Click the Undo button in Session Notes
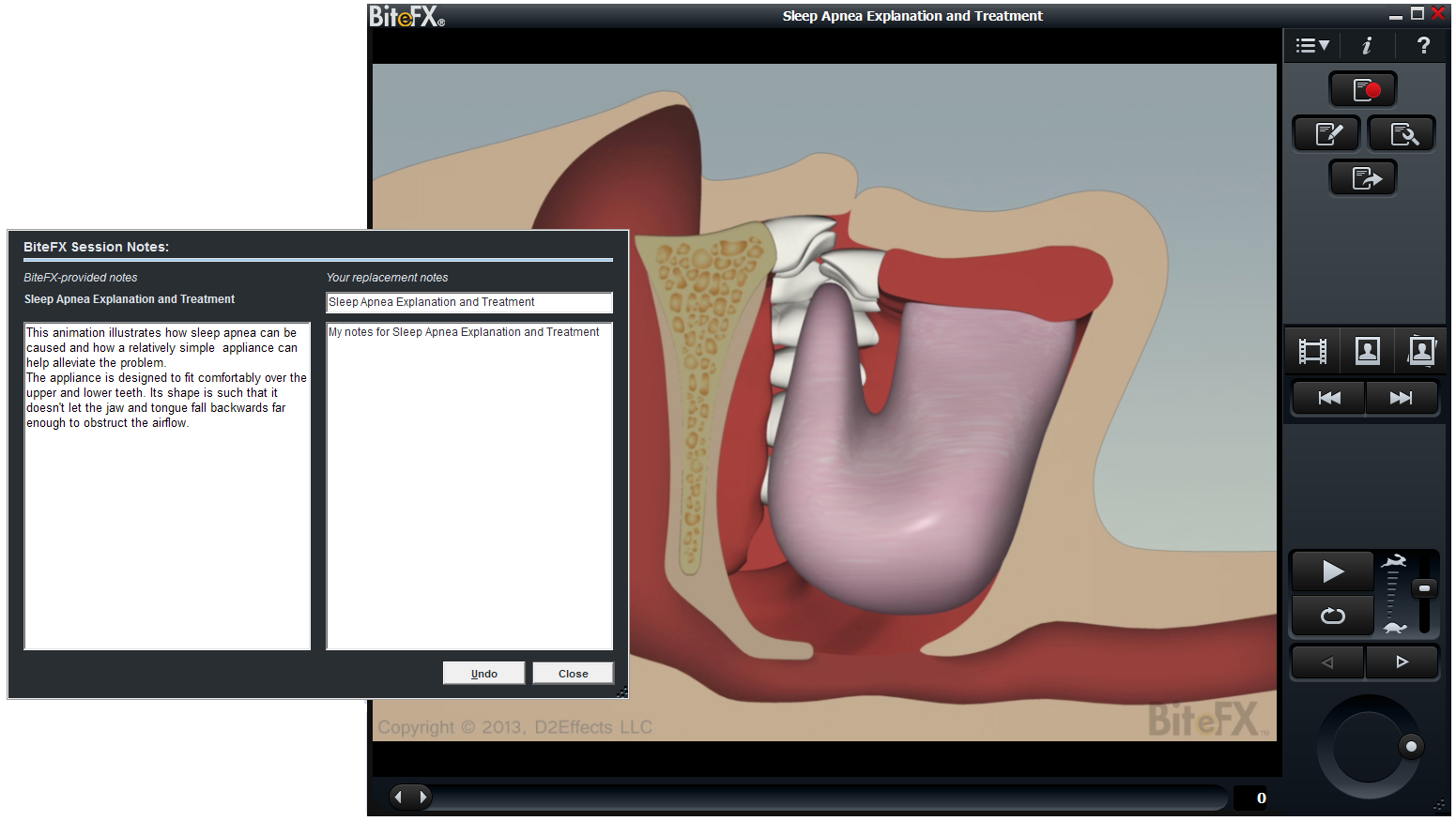 click(483, 674)
